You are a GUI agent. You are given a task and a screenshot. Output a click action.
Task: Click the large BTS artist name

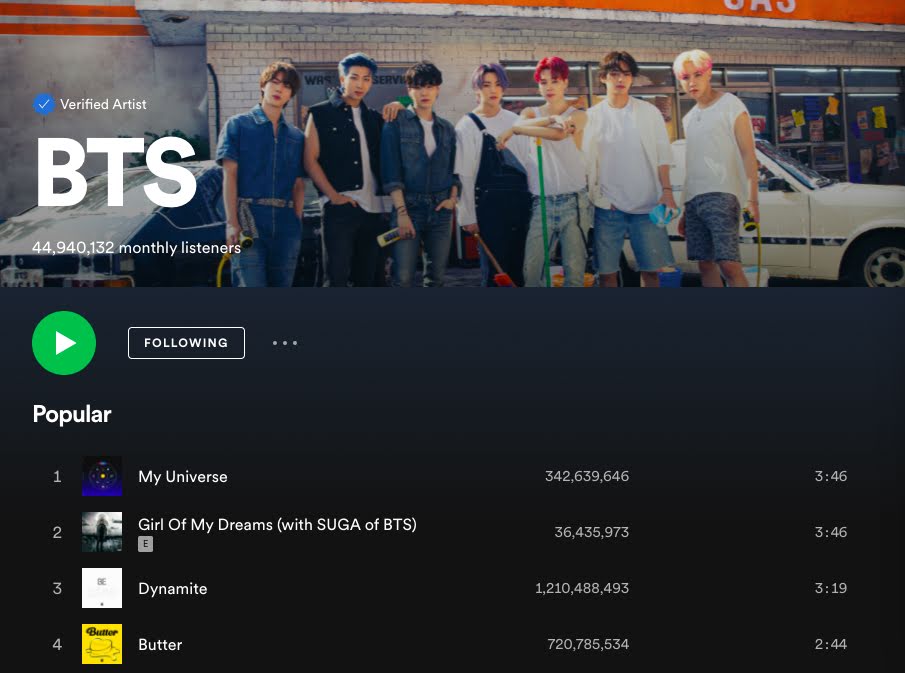coord(117,172)
